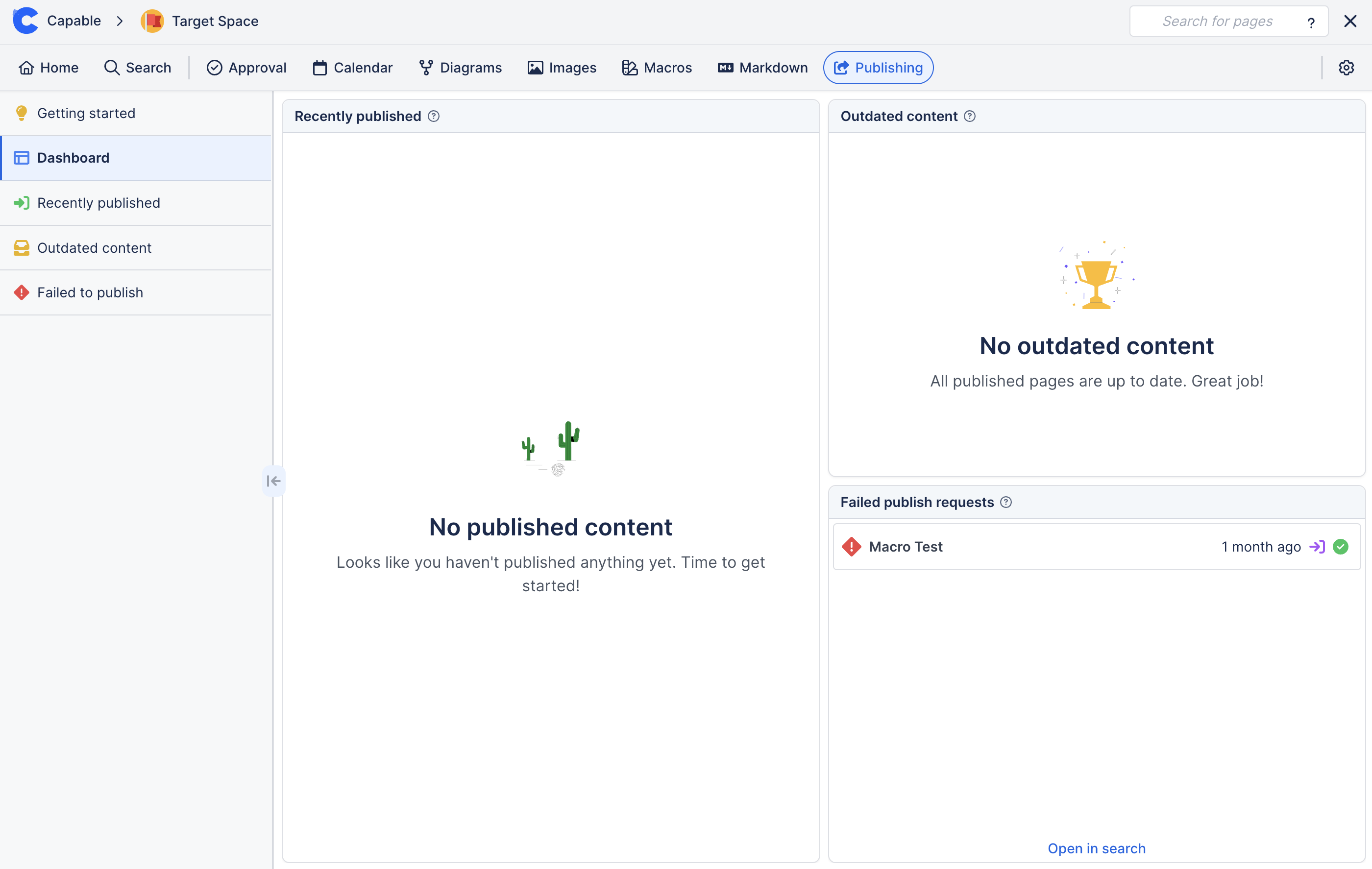The height and width of the screenshot is (869, 1372).
Task: Click help icon next to Recently published
Action: tap(434, 116)
